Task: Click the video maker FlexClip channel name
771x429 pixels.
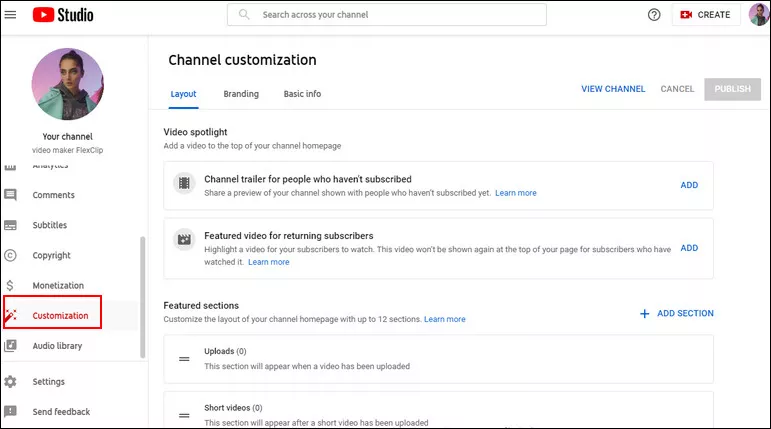Action: tap(67, 150)
